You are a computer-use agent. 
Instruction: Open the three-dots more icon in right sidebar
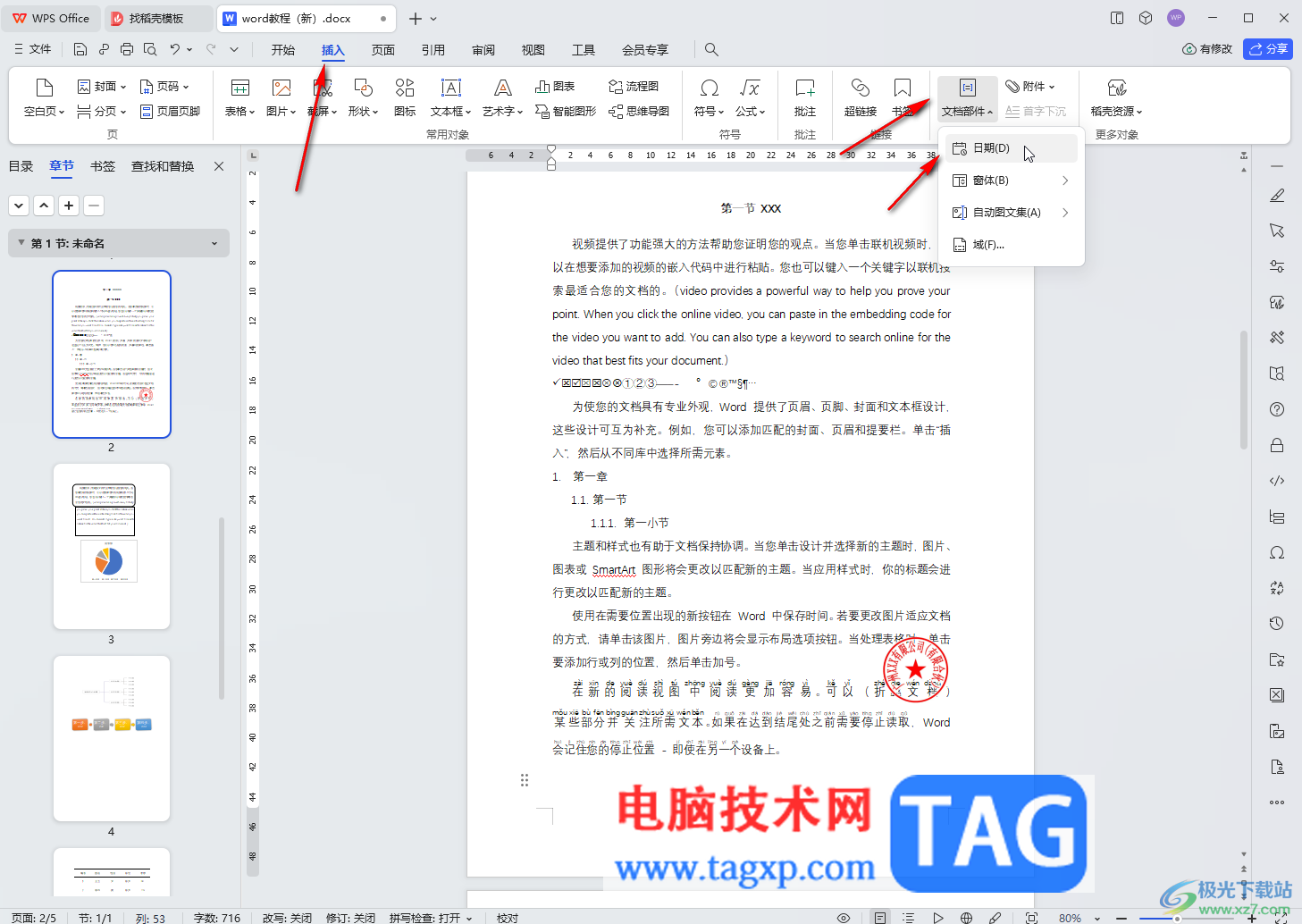pyautogui.click(x=1277, y=802)
